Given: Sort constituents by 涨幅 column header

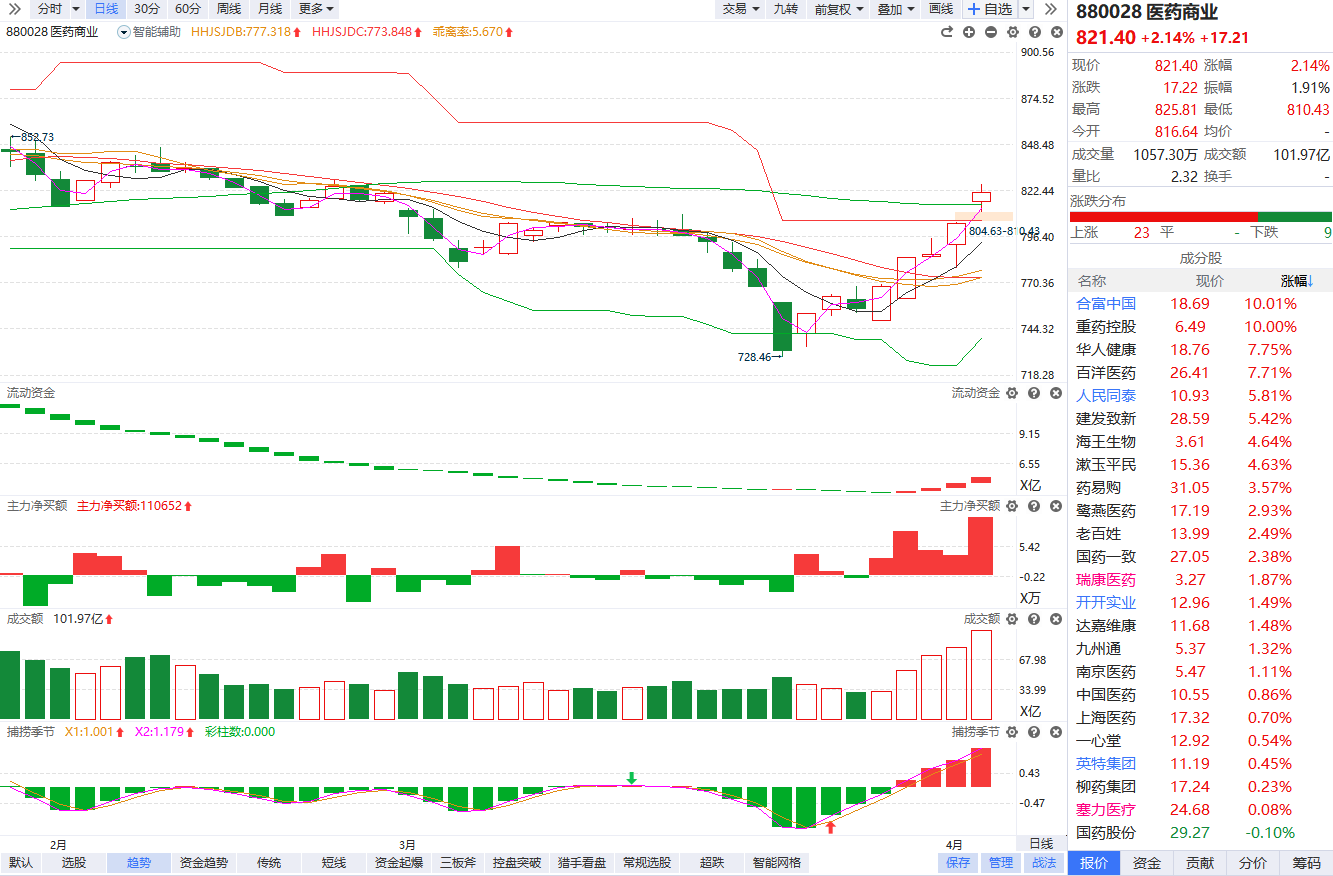Looking at the screenshot, I should (1296, 281).
